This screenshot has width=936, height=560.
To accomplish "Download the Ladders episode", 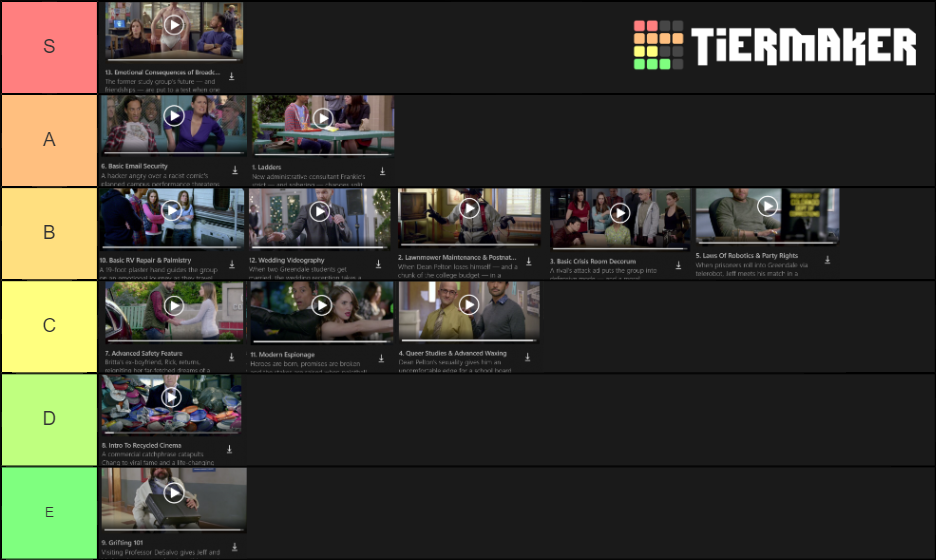I will (x=383, y=171).
